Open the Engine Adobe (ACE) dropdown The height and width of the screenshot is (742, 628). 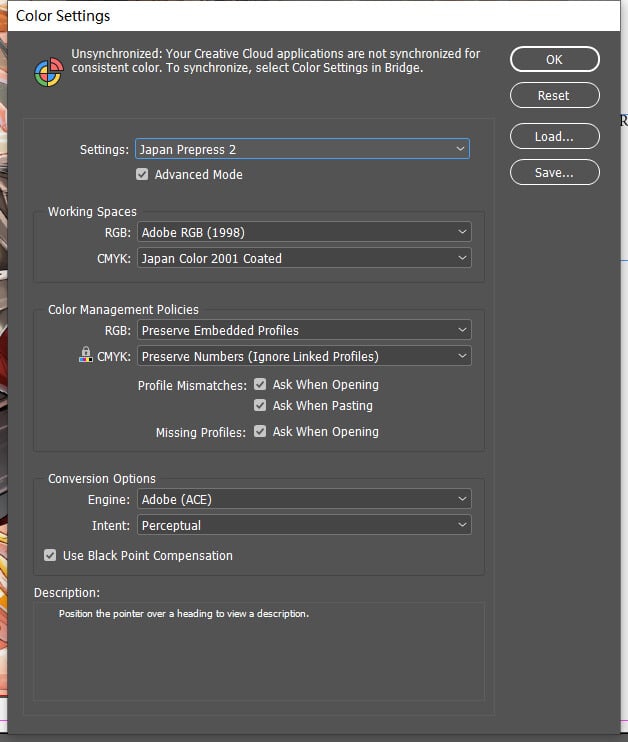[x=304, y=499]
